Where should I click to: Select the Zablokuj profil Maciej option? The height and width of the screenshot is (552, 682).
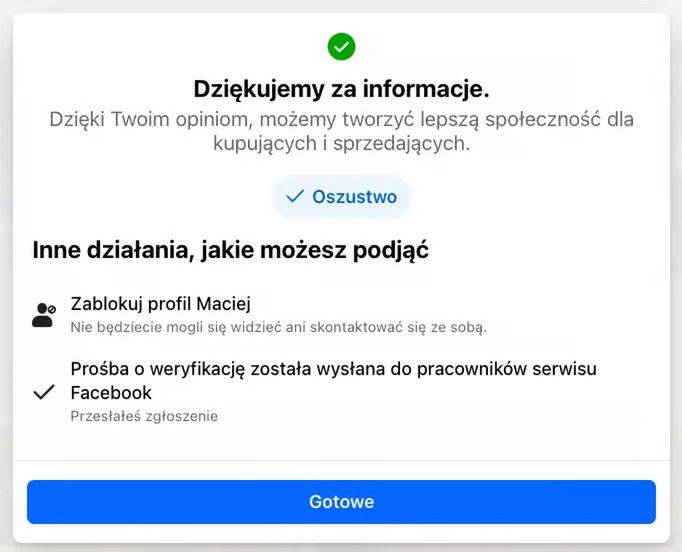point(160,304)
